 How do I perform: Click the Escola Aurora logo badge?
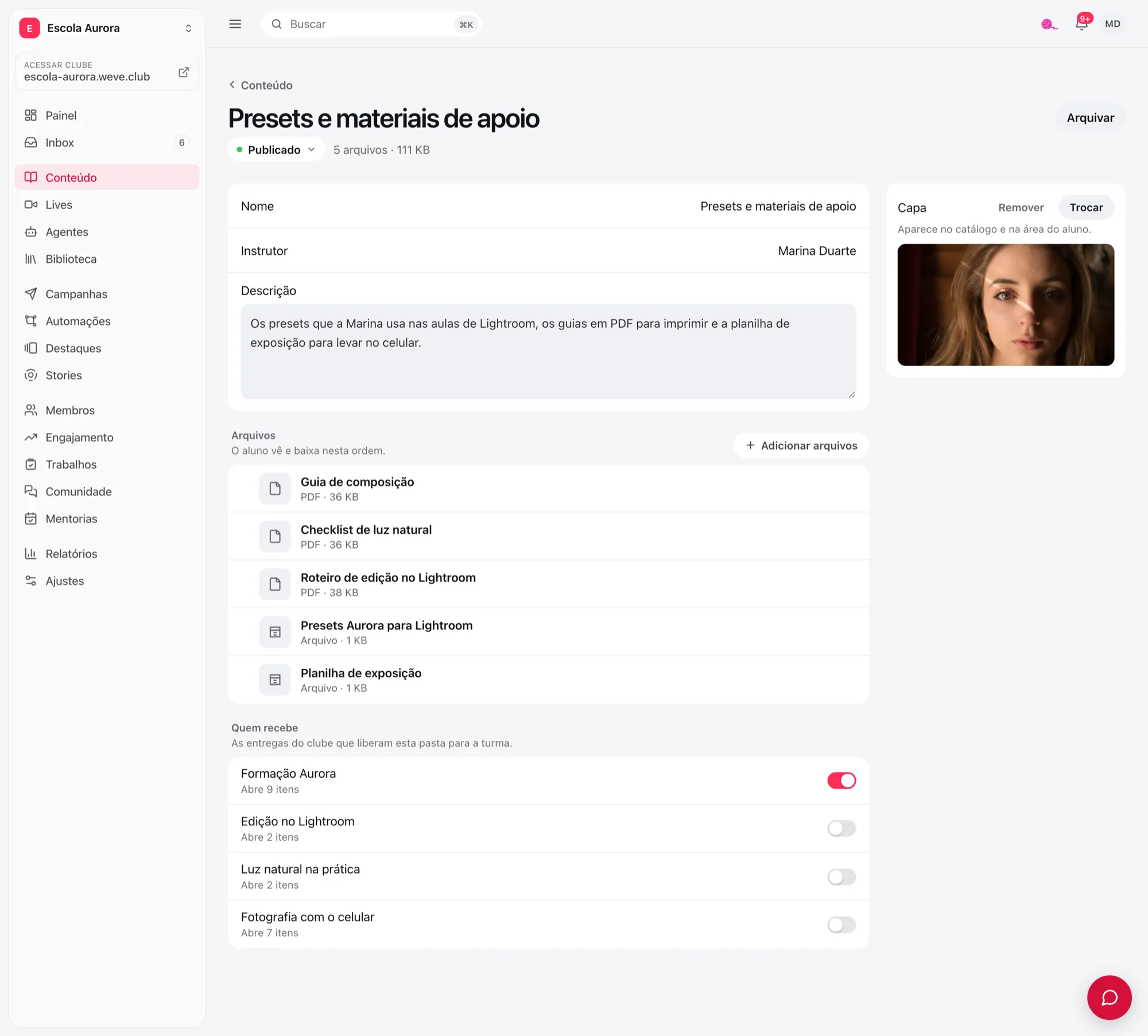tap(29, 28)
